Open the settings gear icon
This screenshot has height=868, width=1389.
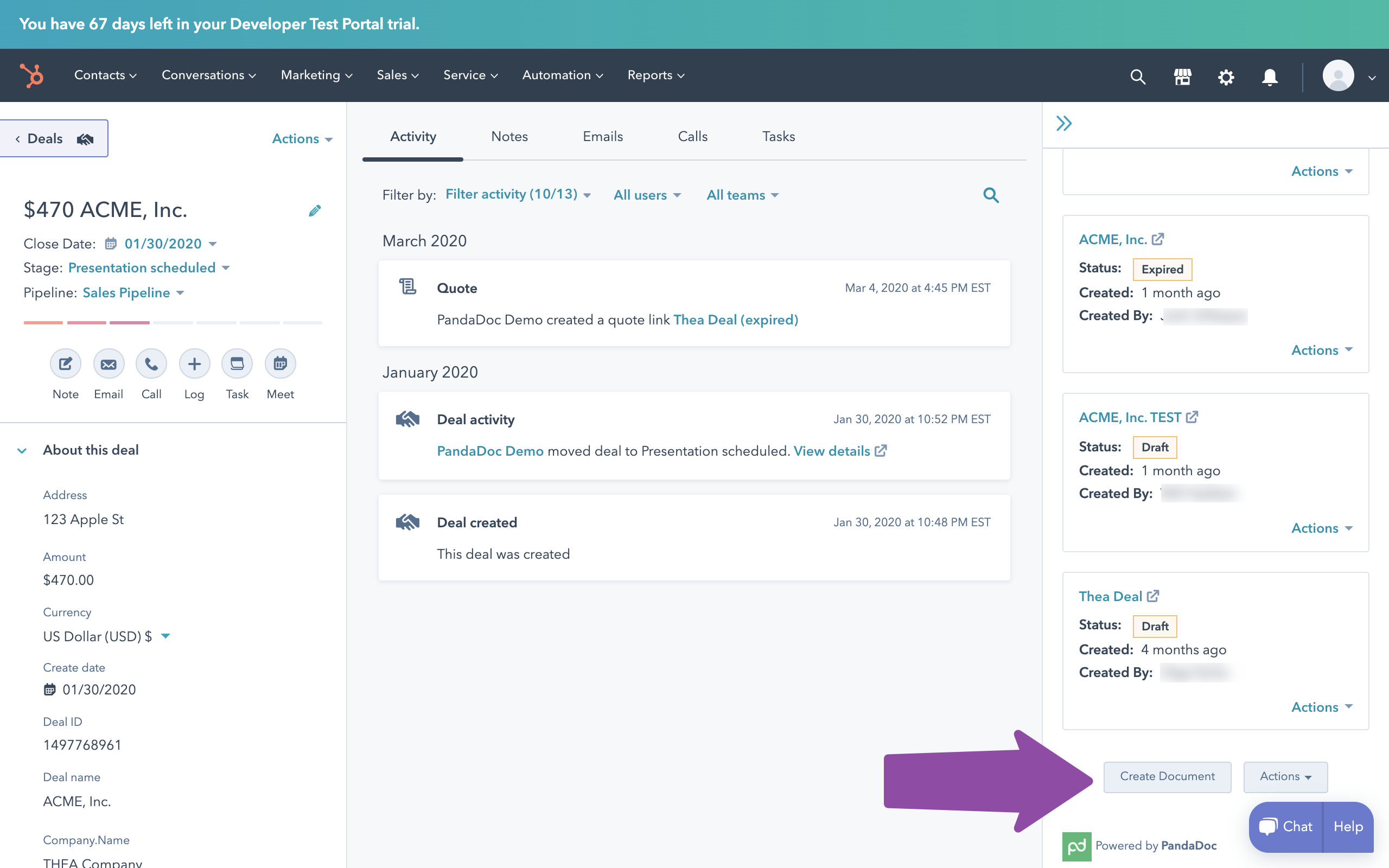1226,77
